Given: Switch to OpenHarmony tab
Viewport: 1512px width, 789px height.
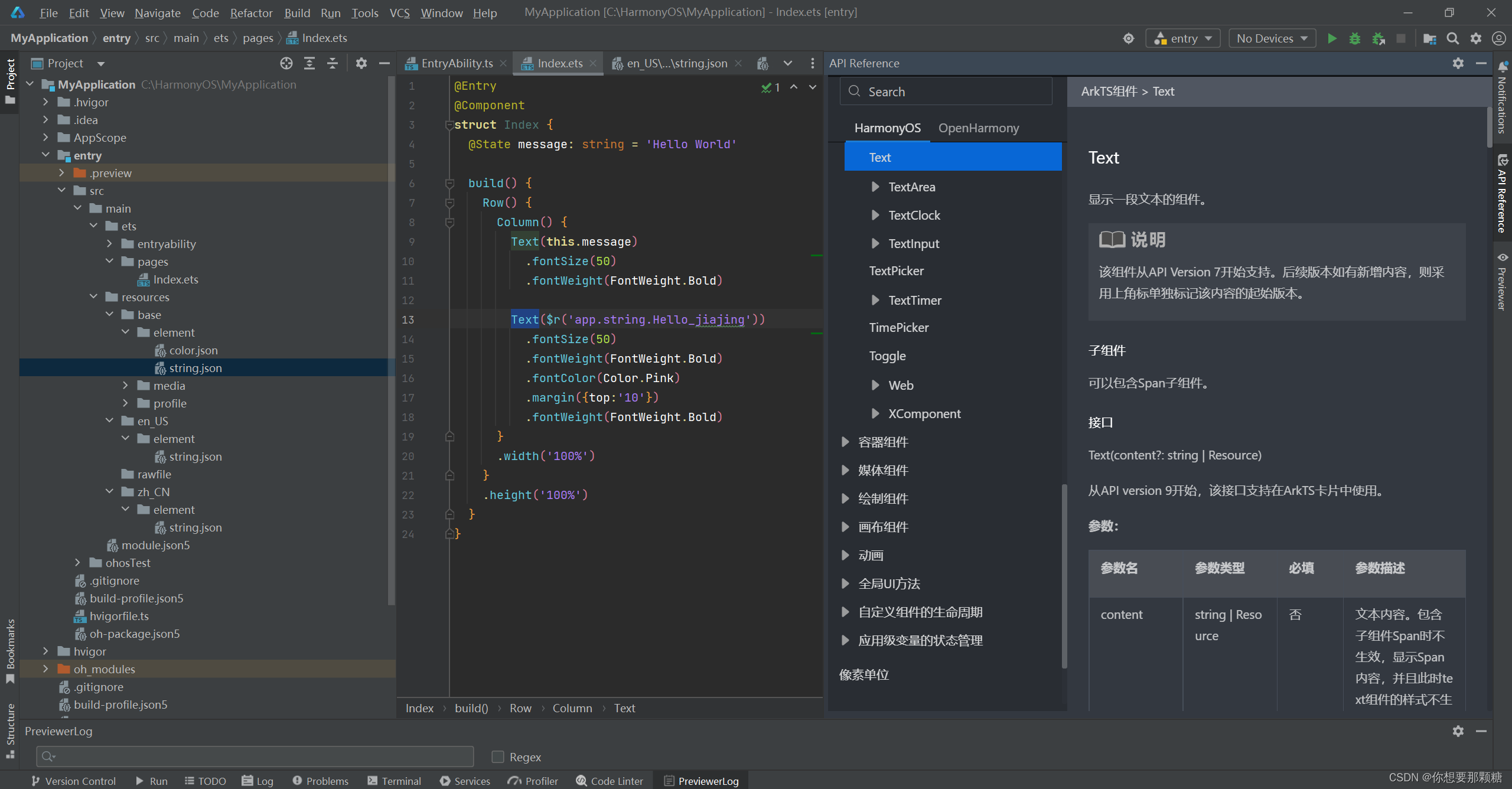Looking at the screenshot, I should 979,128.
